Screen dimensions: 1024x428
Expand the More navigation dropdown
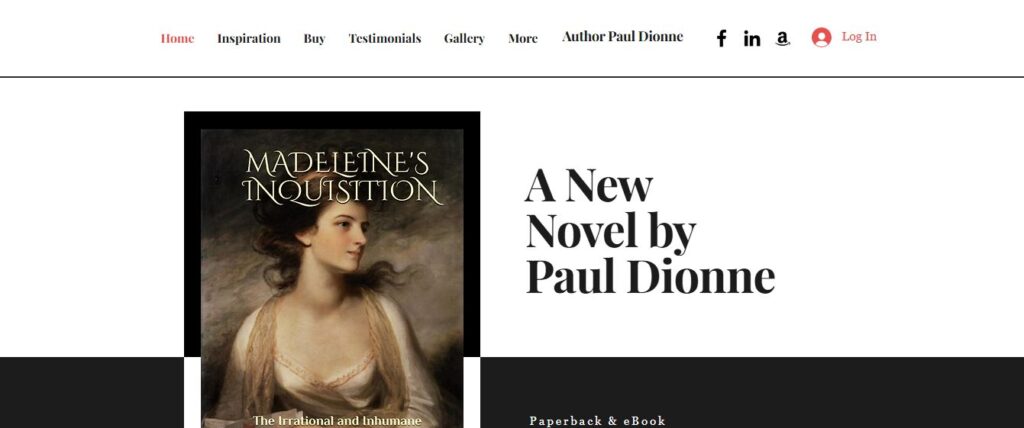tap(523, 39)
